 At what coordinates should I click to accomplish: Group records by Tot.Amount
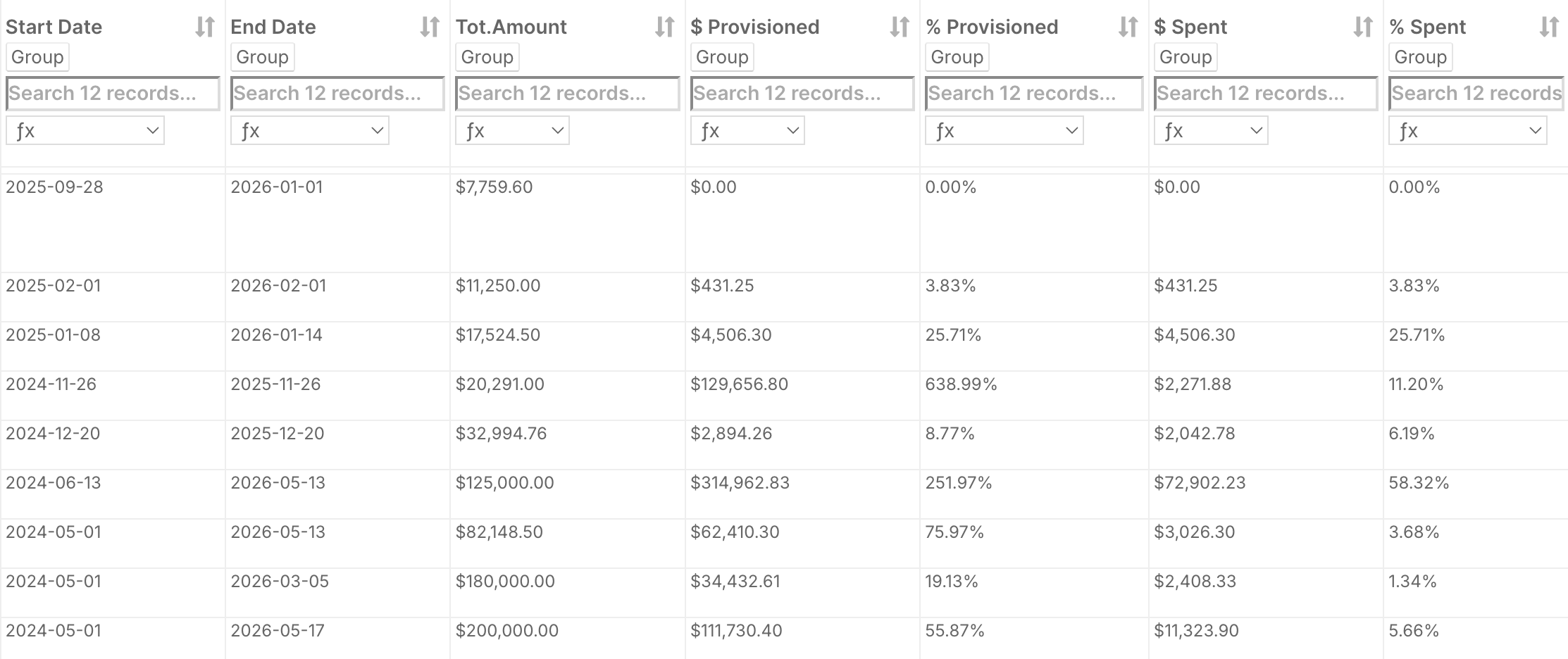pyautogui.click(x=487, y=57)
